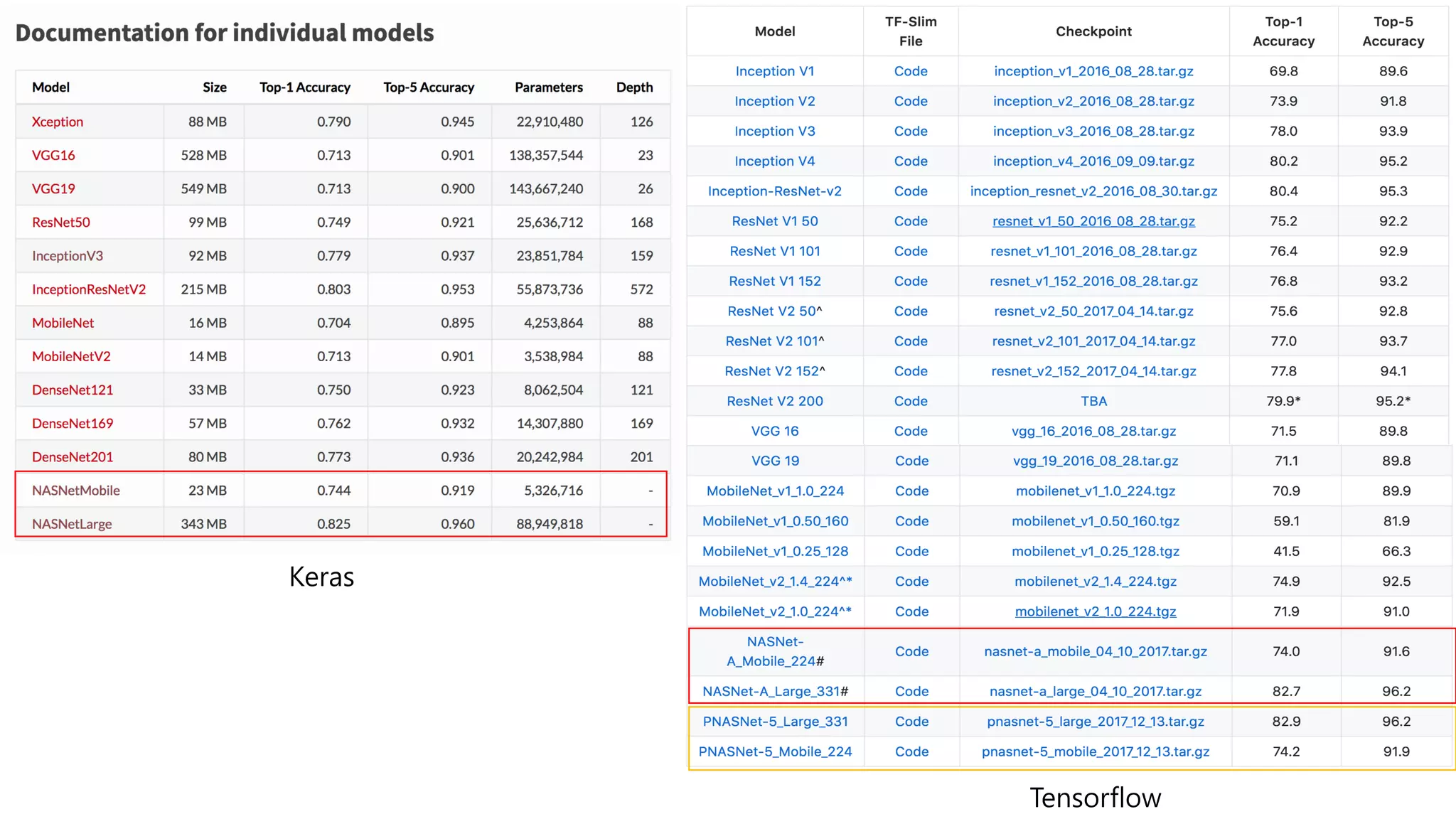Open the ResNet V2 200 model link
This screenshot has height=819, width=1456.
point(775,401)
